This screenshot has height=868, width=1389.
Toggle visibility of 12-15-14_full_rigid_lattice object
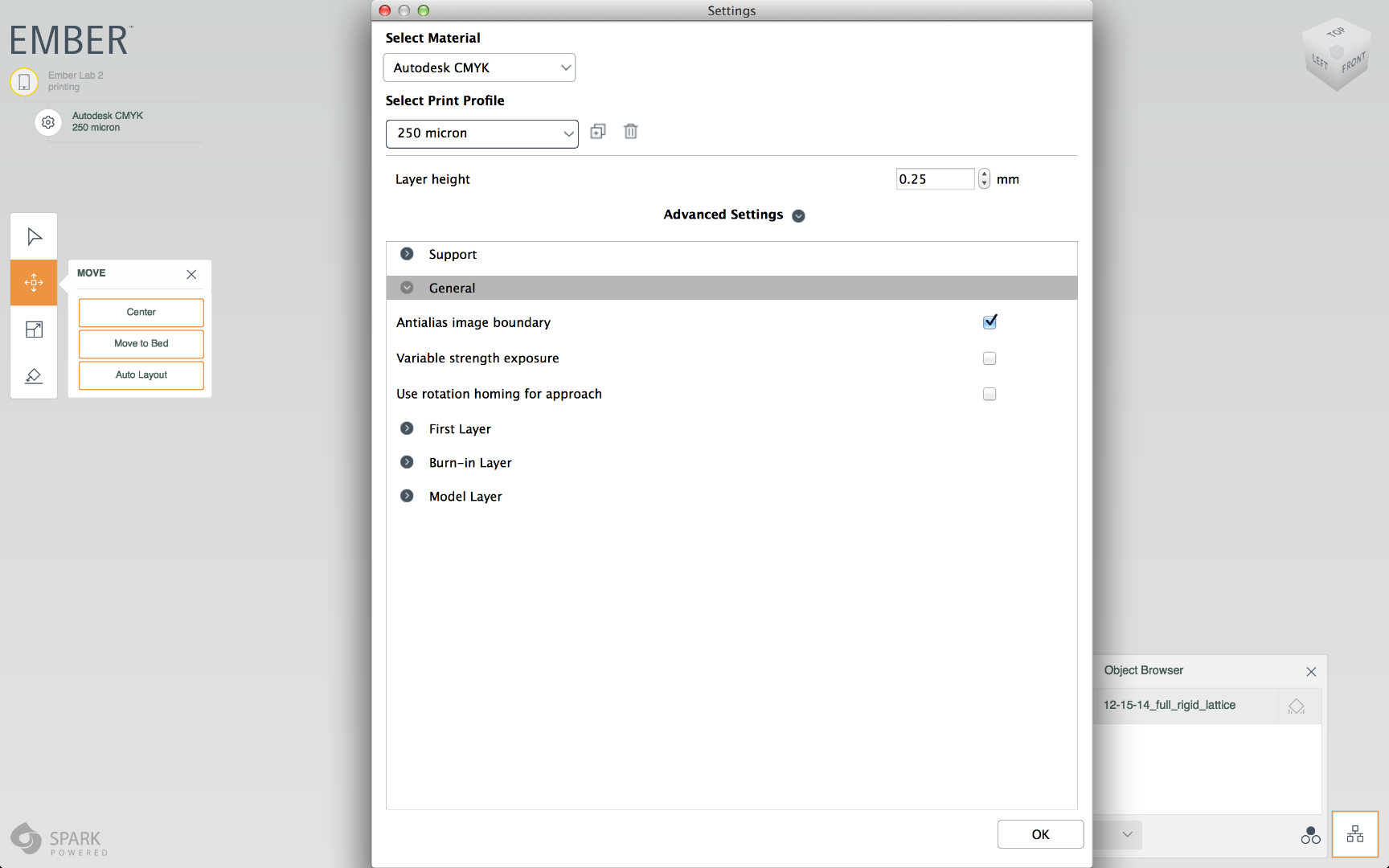pos(1297,706)
